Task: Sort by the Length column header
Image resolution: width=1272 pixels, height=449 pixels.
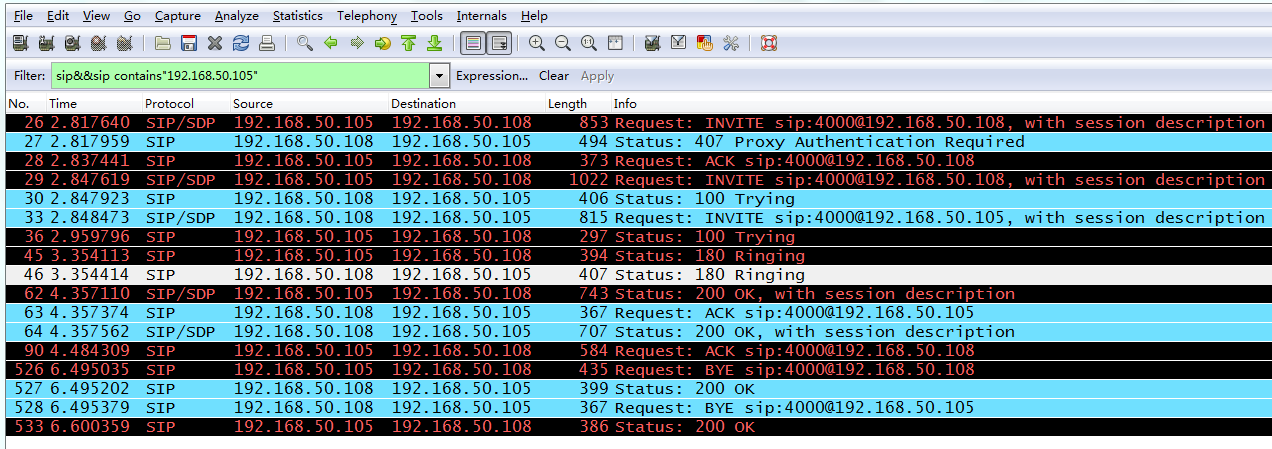Action: click(577, 104)
